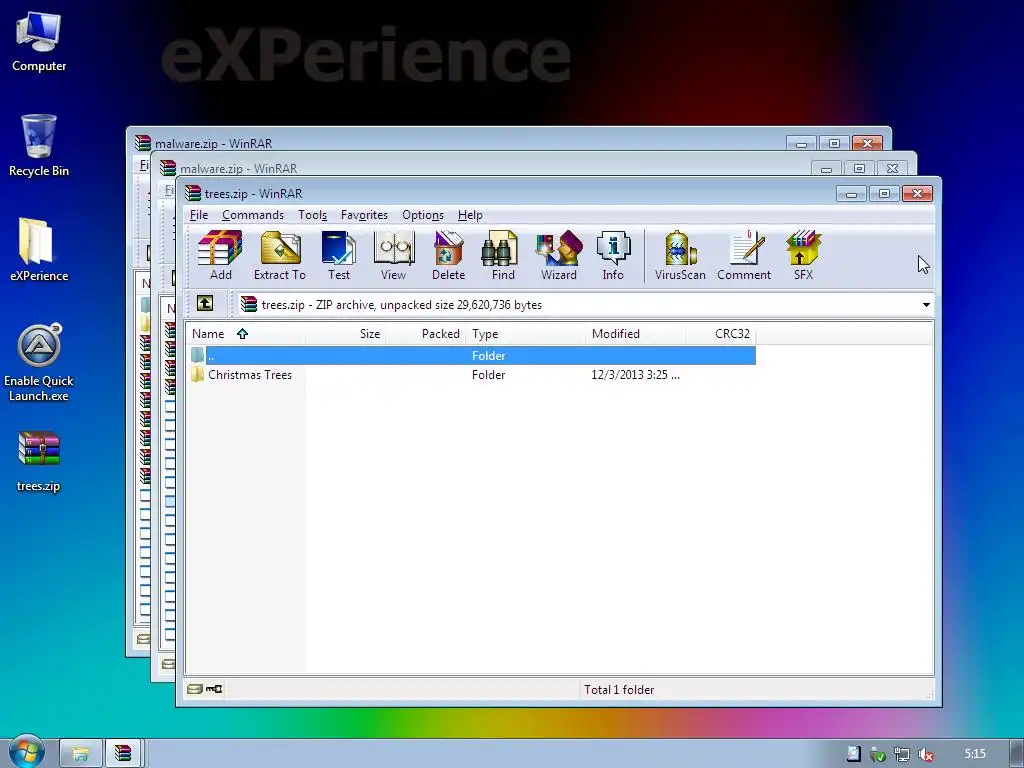Click the Total 1 folder status text
This screenshot has height=768, width=1024.
pyautogui.click(x=618, y=690)
